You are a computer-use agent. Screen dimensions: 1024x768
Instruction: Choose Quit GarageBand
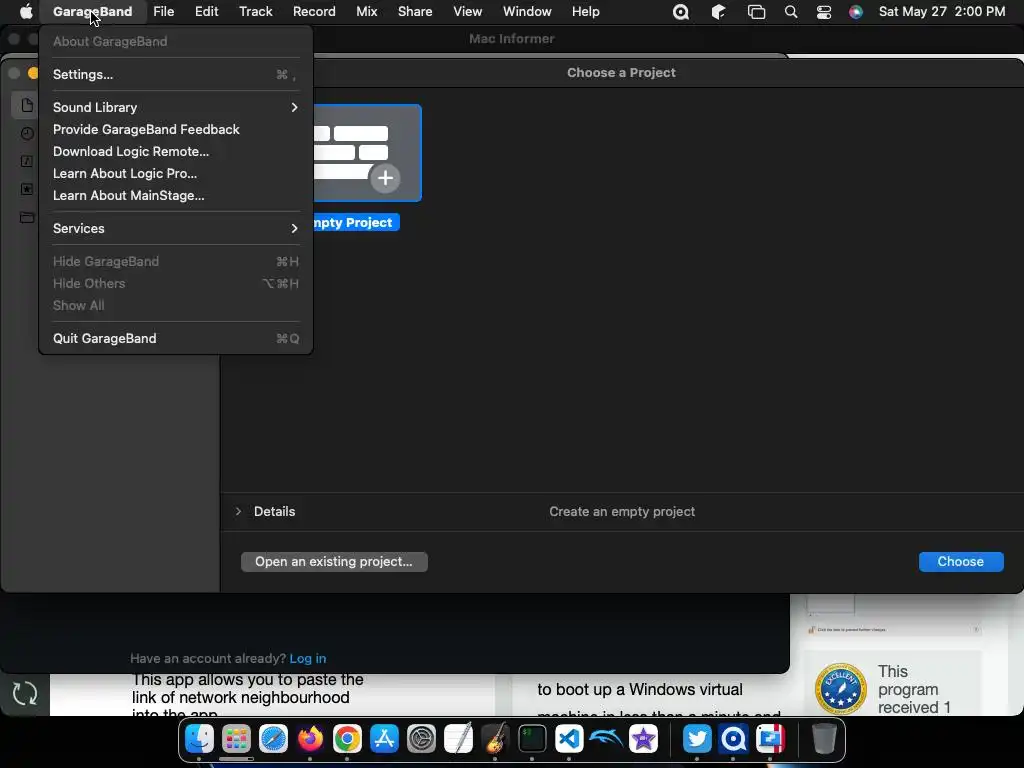point(176,338)
